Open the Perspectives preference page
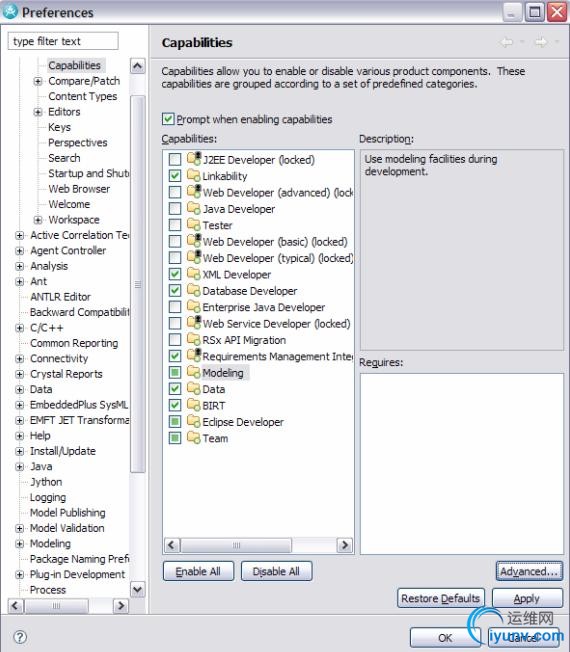 pyautogui.click(x=78, y=142)
